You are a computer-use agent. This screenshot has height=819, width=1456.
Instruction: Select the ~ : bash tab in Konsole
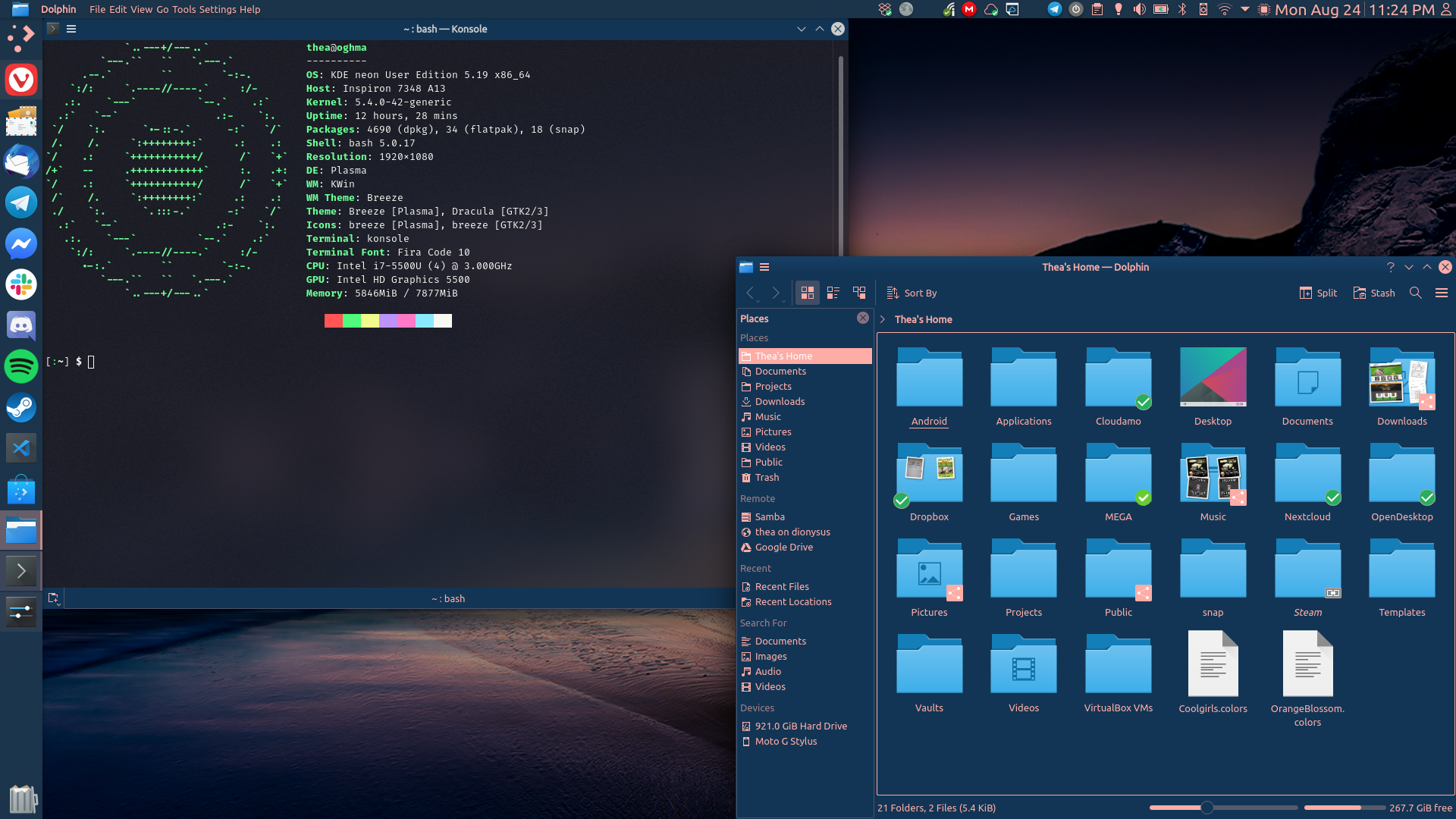click(447, 598)
